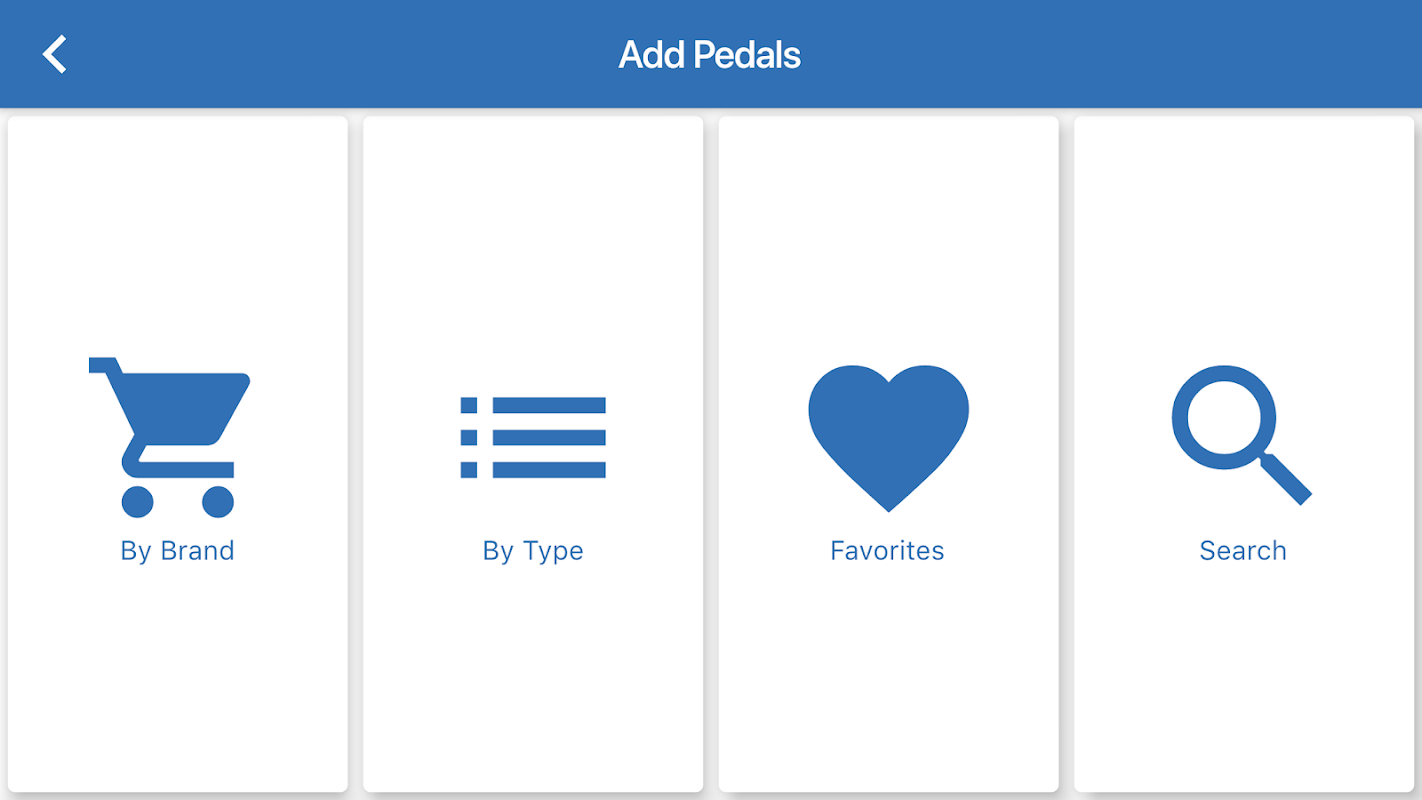1422x800 pixels.
Task: Click the shopping cart icon
Action: tap(170, 435)
